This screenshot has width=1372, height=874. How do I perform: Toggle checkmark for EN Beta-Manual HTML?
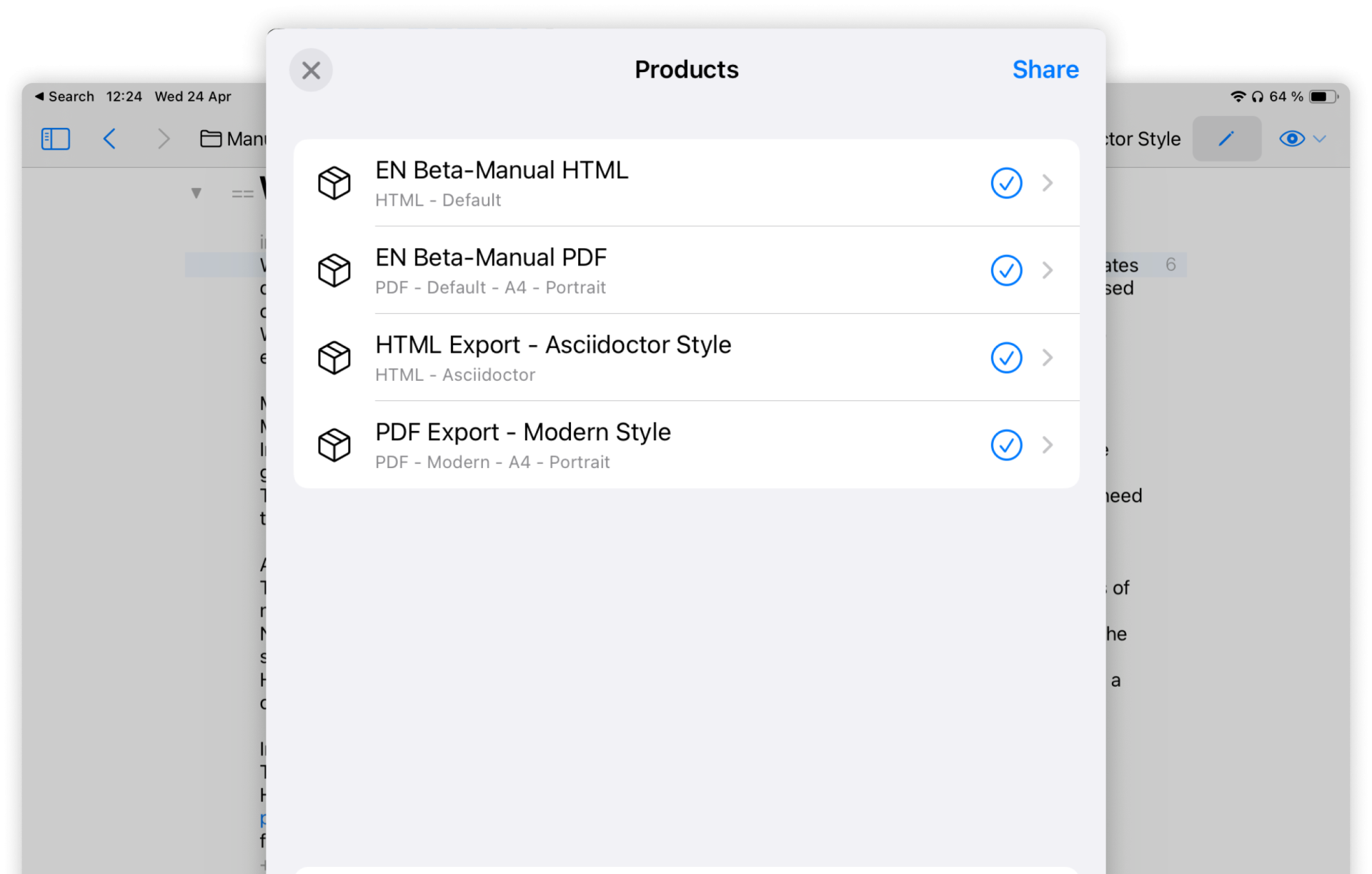click(x=1006, y=183)
